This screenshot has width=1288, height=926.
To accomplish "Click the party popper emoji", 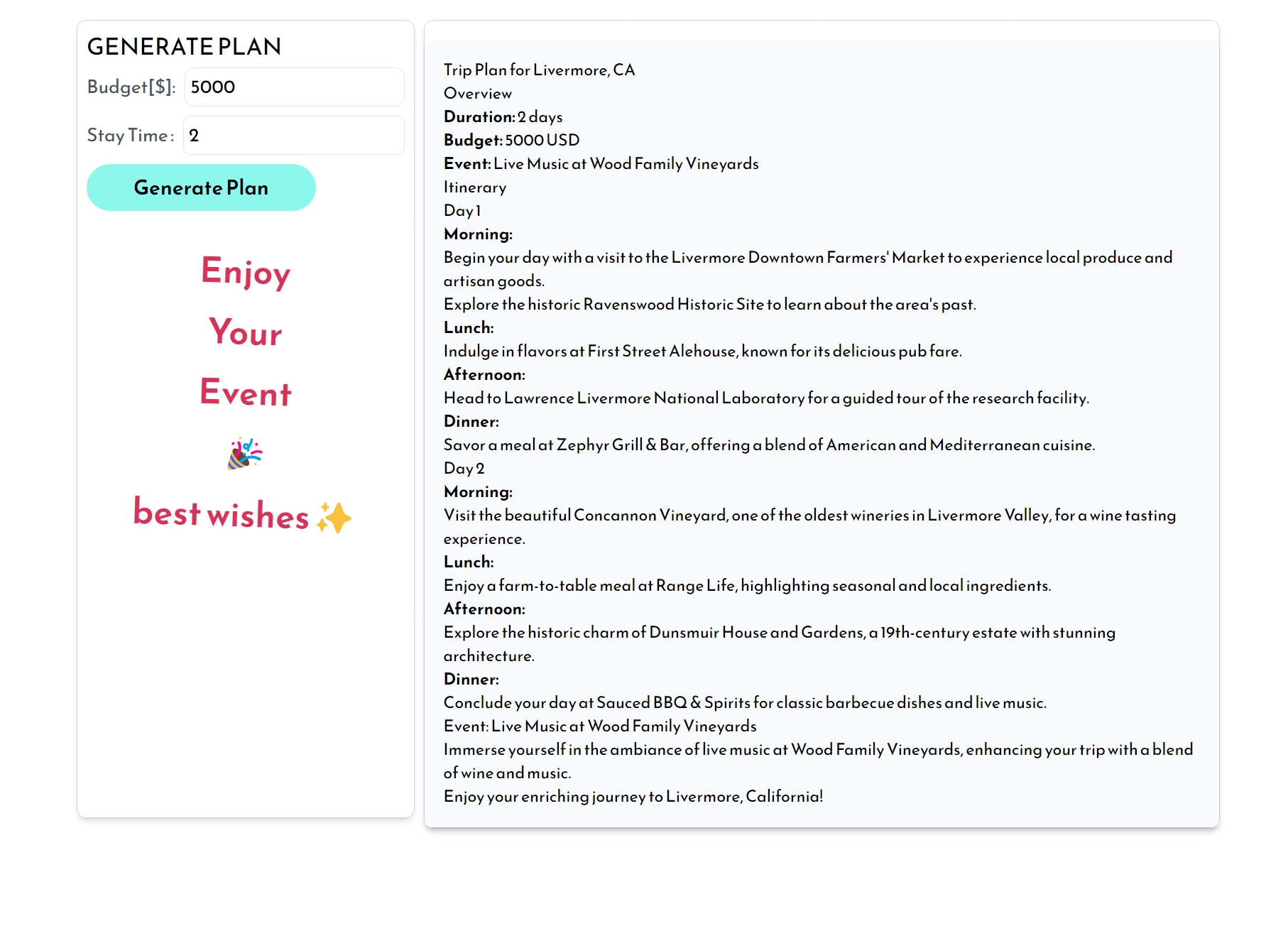I will (245, 454).
